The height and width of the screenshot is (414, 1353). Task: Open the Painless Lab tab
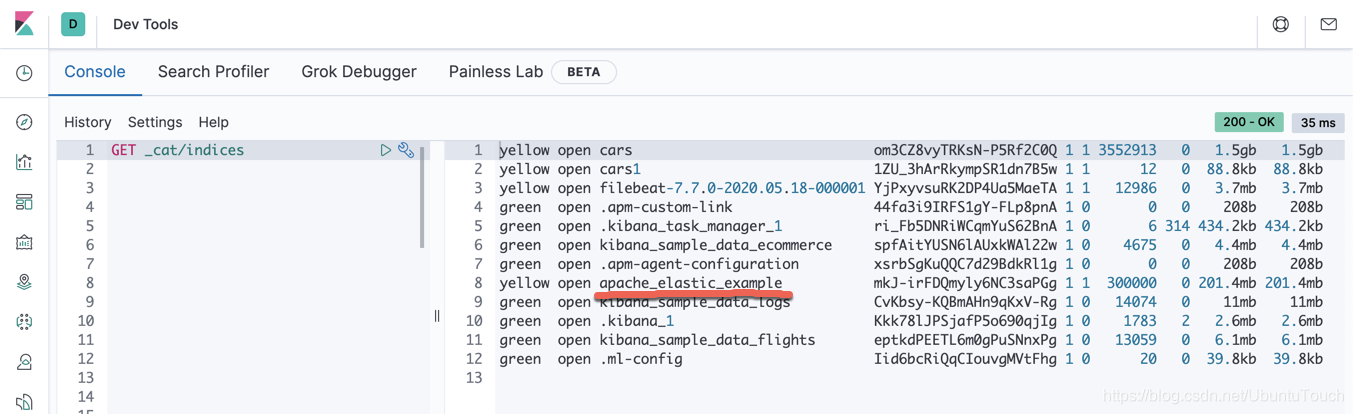(x=496, y=72)
